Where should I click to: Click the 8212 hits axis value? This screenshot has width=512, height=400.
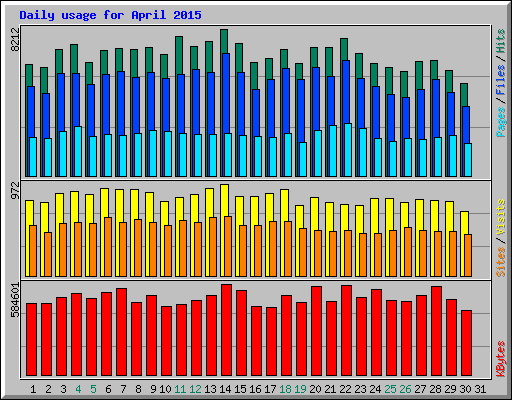coord(15,40)
